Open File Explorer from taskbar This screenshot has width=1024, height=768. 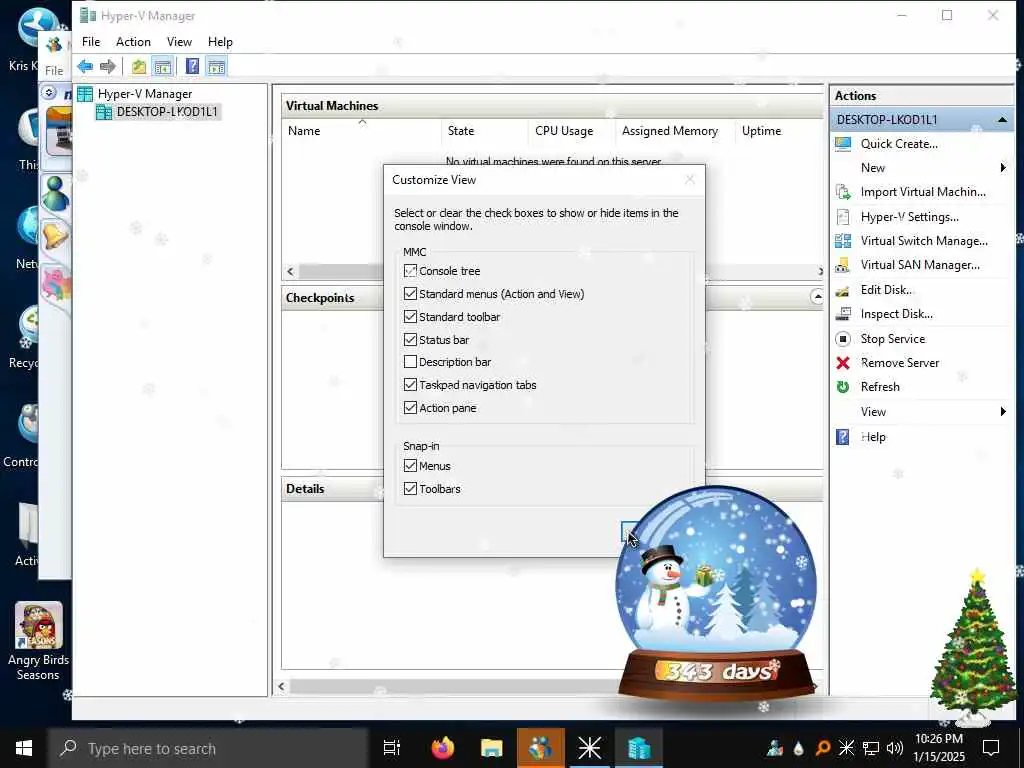point(491,748)
